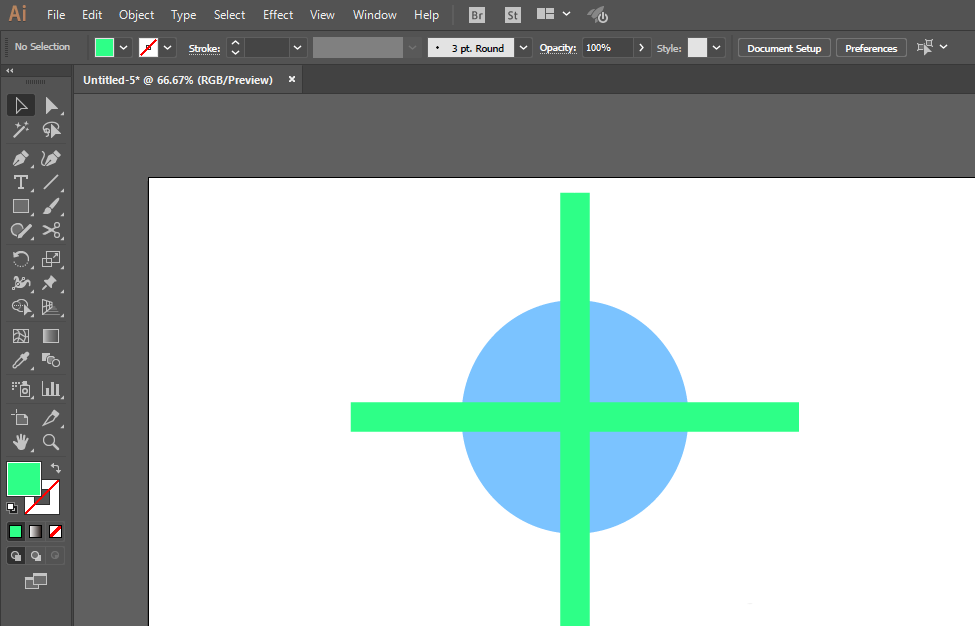975x626 pixels.
Task: Click the green Fill box in toolbox
Action: pyautogui.click(x=24, y=479)
